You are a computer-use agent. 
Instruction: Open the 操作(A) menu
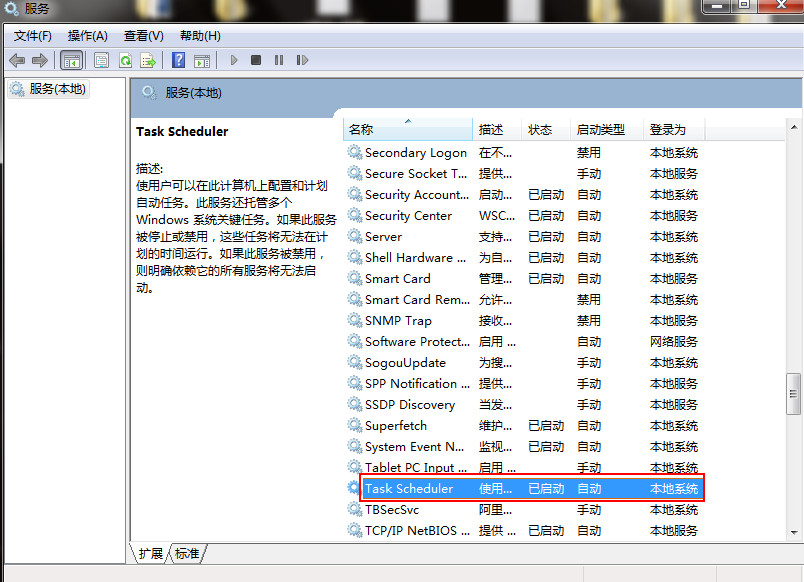click(x=88, y=36)
